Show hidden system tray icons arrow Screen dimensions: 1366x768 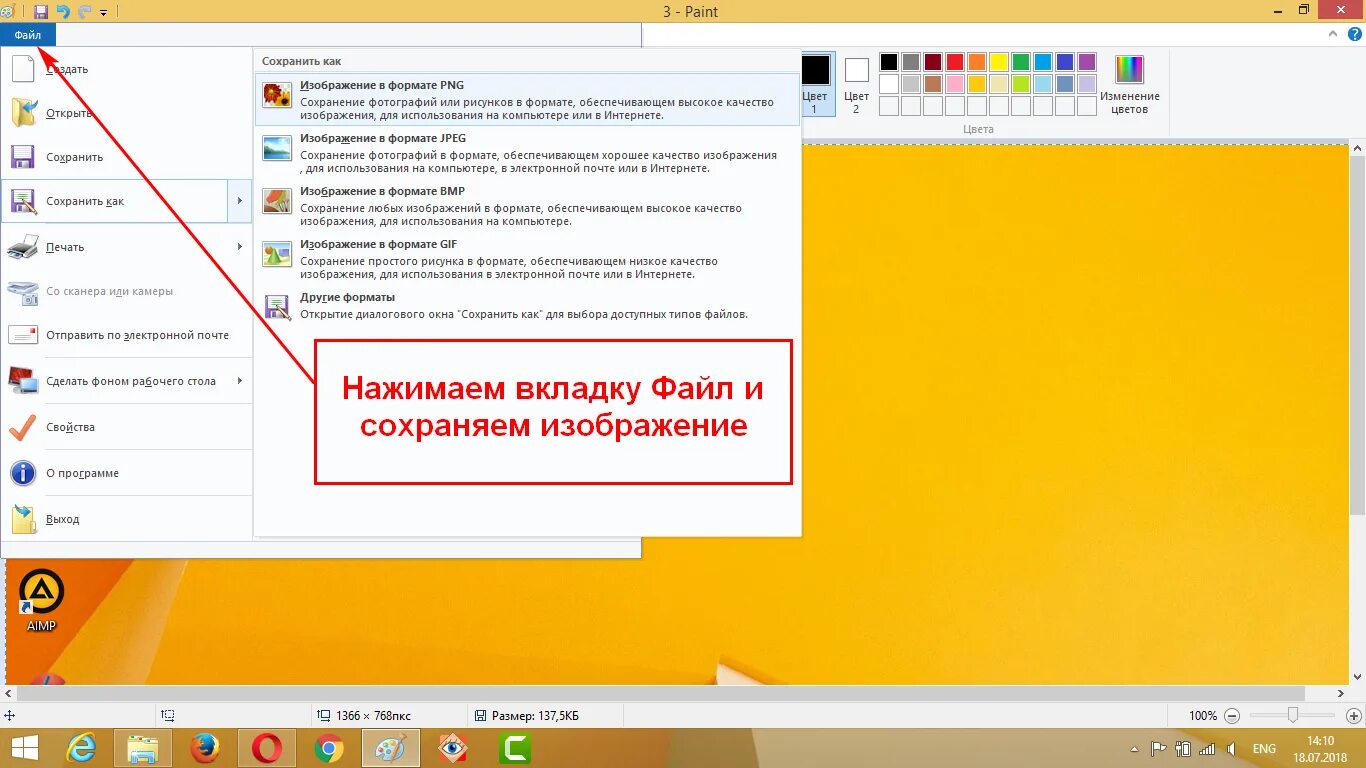click(x=1134, y=748)
